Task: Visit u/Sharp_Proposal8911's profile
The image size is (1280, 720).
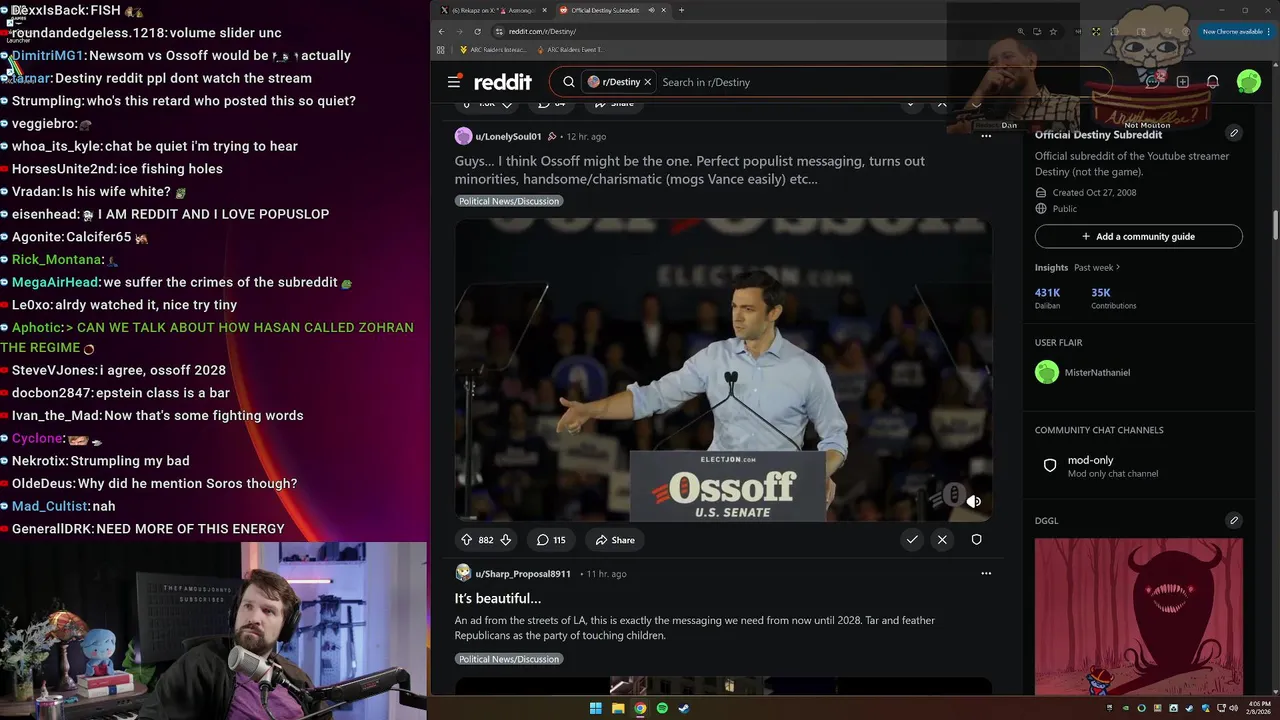Action: pyautogui.click(x=523, y=574)
